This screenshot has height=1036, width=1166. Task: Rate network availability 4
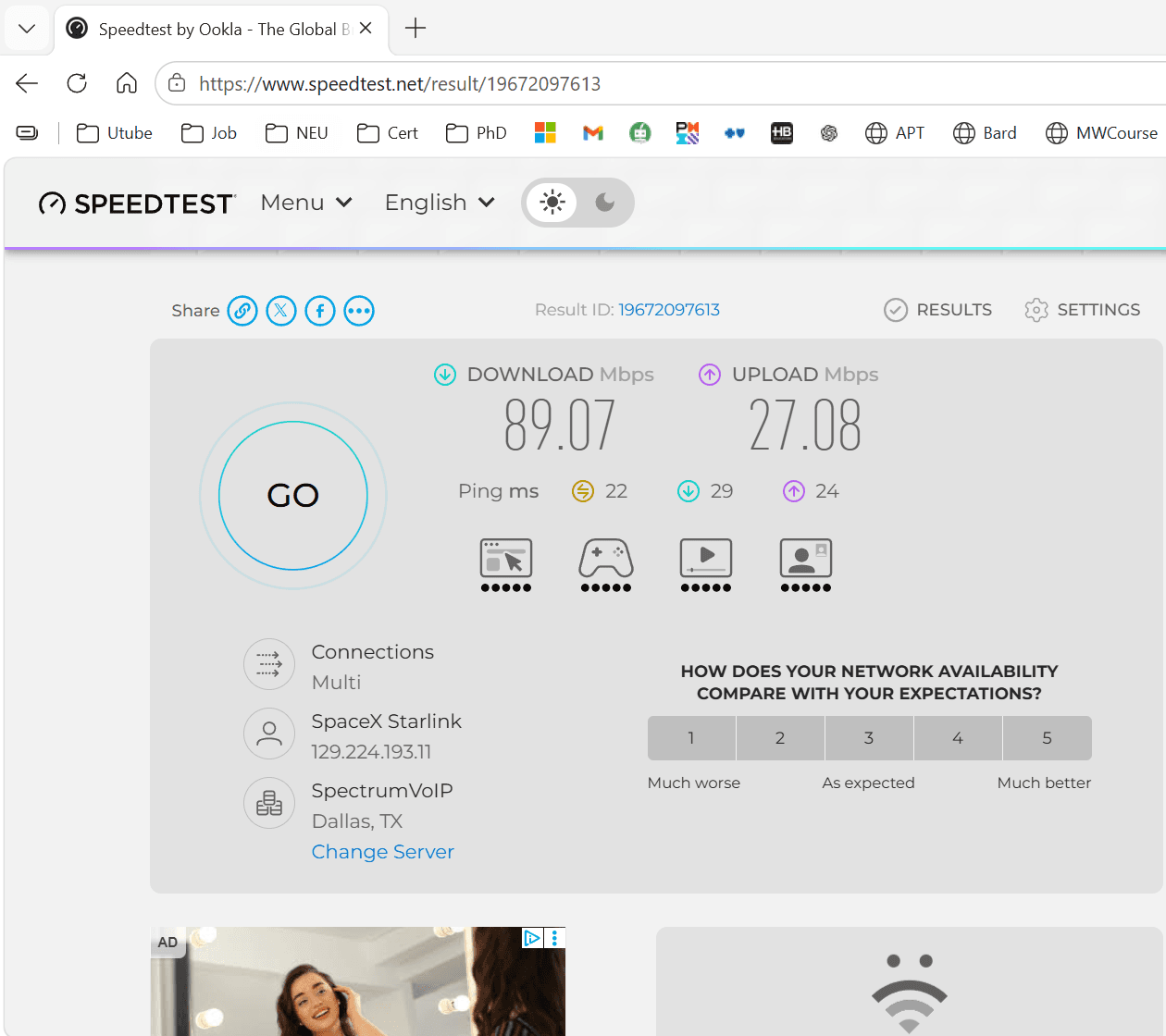pyautogui.click(x=958, y=738)
